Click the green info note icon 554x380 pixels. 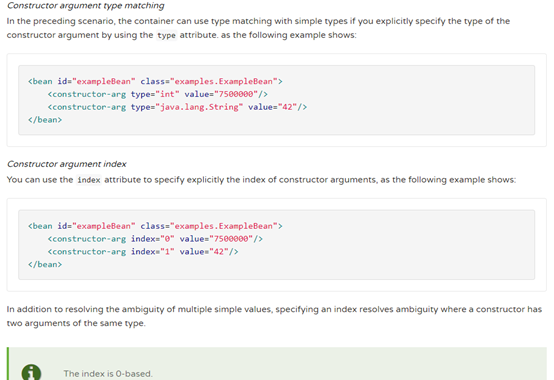pos(31,372)
